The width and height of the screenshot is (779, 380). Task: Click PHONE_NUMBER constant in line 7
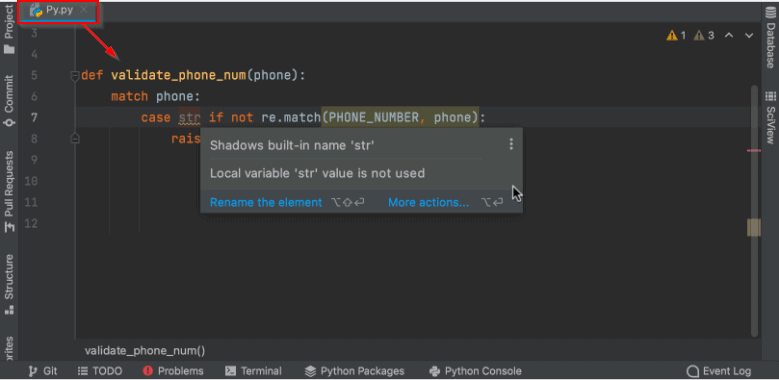tap(374, 118)
